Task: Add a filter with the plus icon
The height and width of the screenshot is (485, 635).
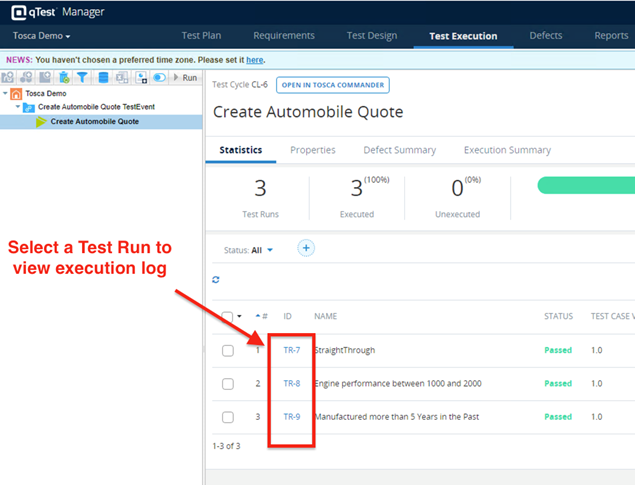Action: [x=306, y=248]
